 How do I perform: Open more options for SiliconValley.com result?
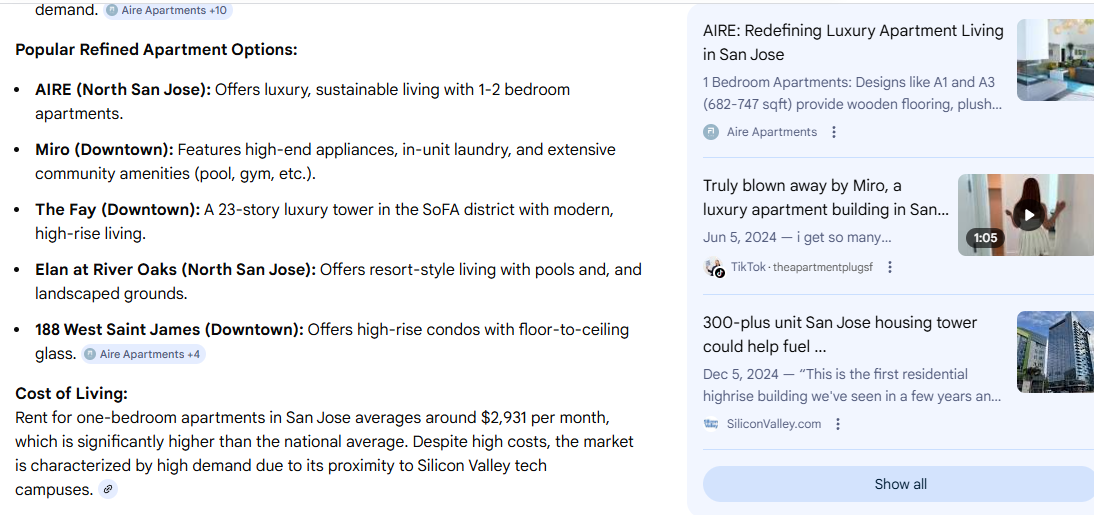pyautogui.click(x=838, y=424)
